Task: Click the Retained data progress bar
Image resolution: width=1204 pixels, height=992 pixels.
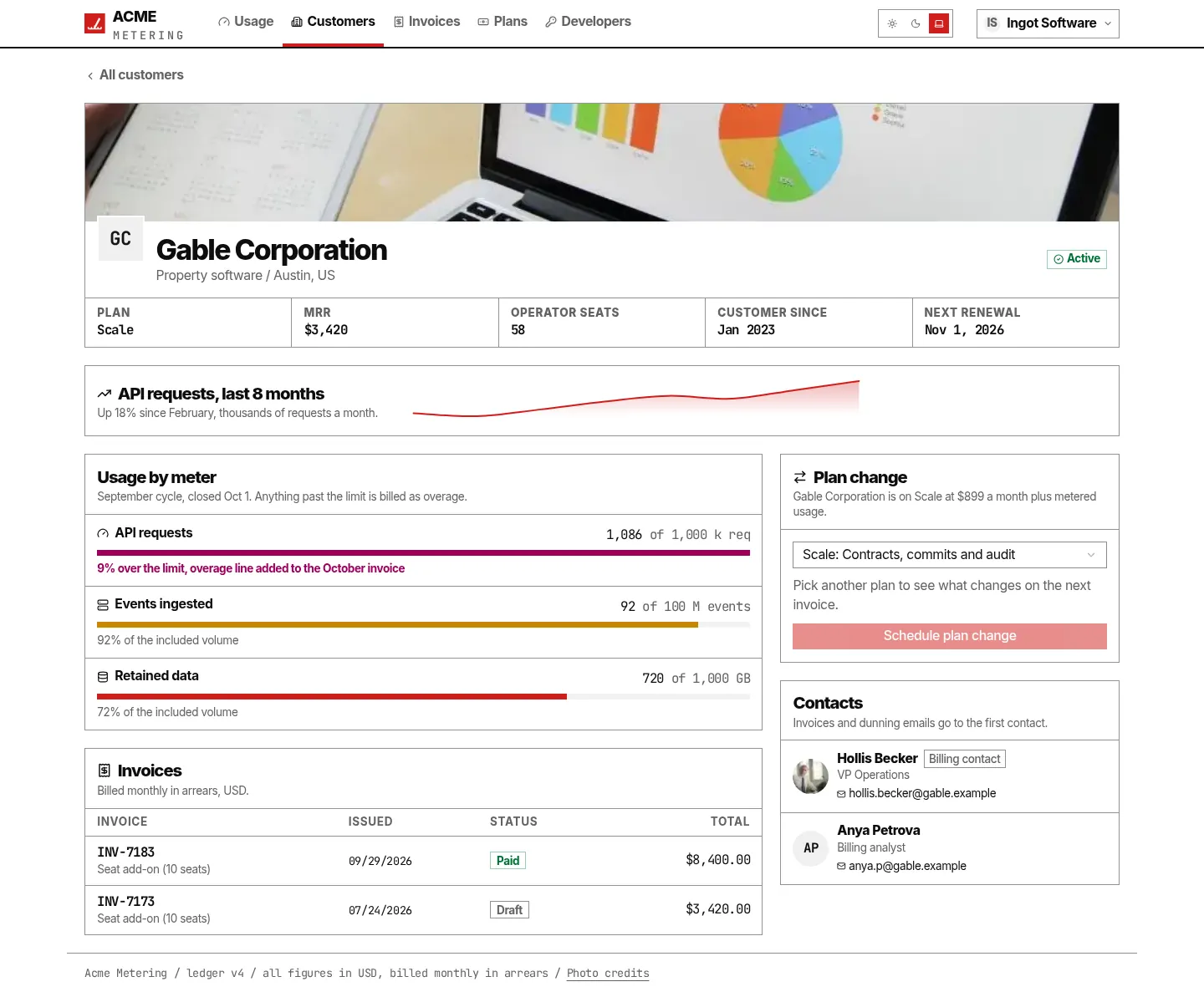Action: 423,696
